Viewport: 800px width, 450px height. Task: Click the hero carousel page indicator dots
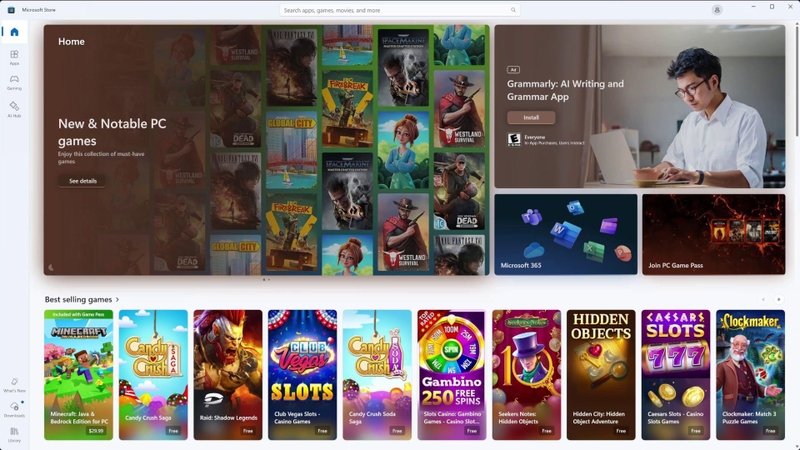pos(266,280)
